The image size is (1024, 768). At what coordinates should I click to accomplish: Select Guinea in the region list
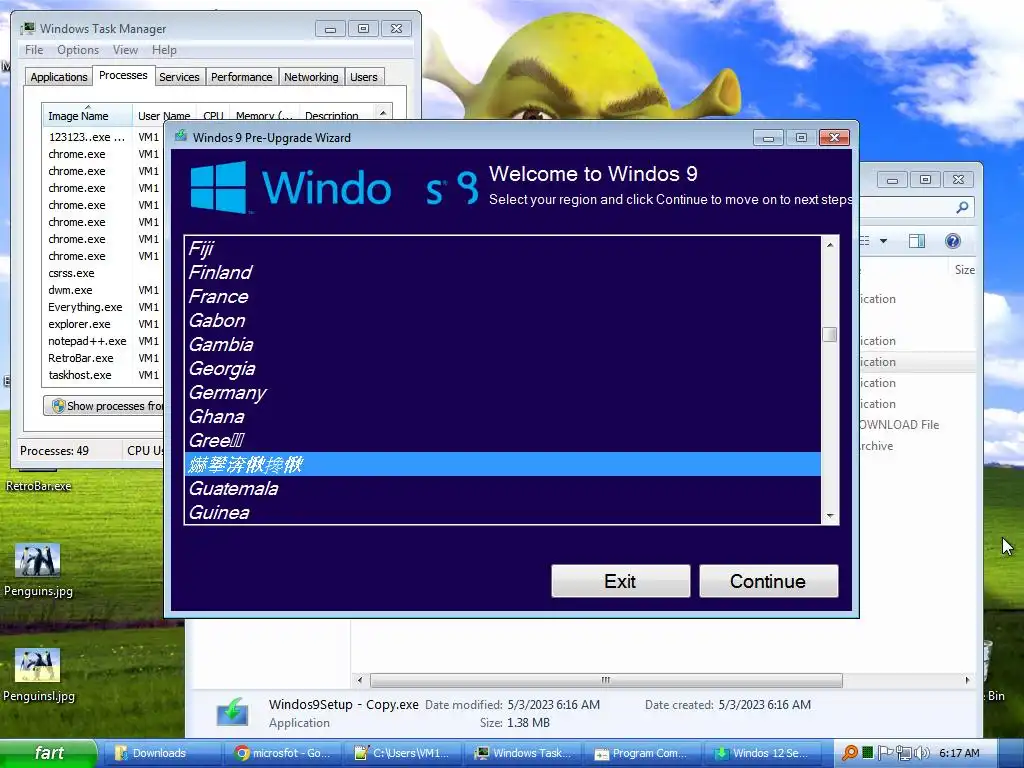pyautogui.click(x=502, y=512)
